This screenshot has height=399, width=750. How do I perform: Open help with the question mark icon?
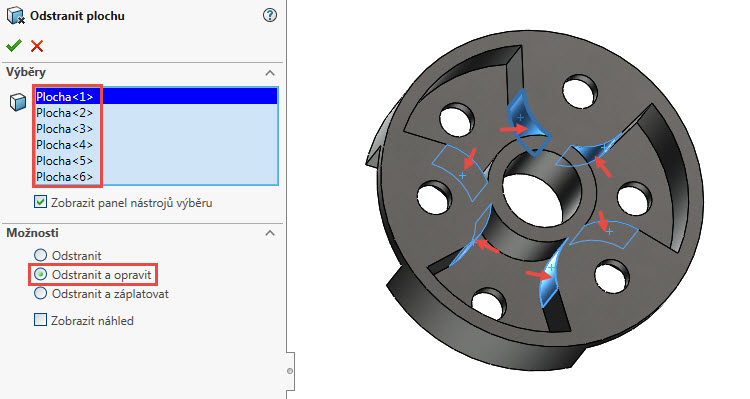coord(270,15)
